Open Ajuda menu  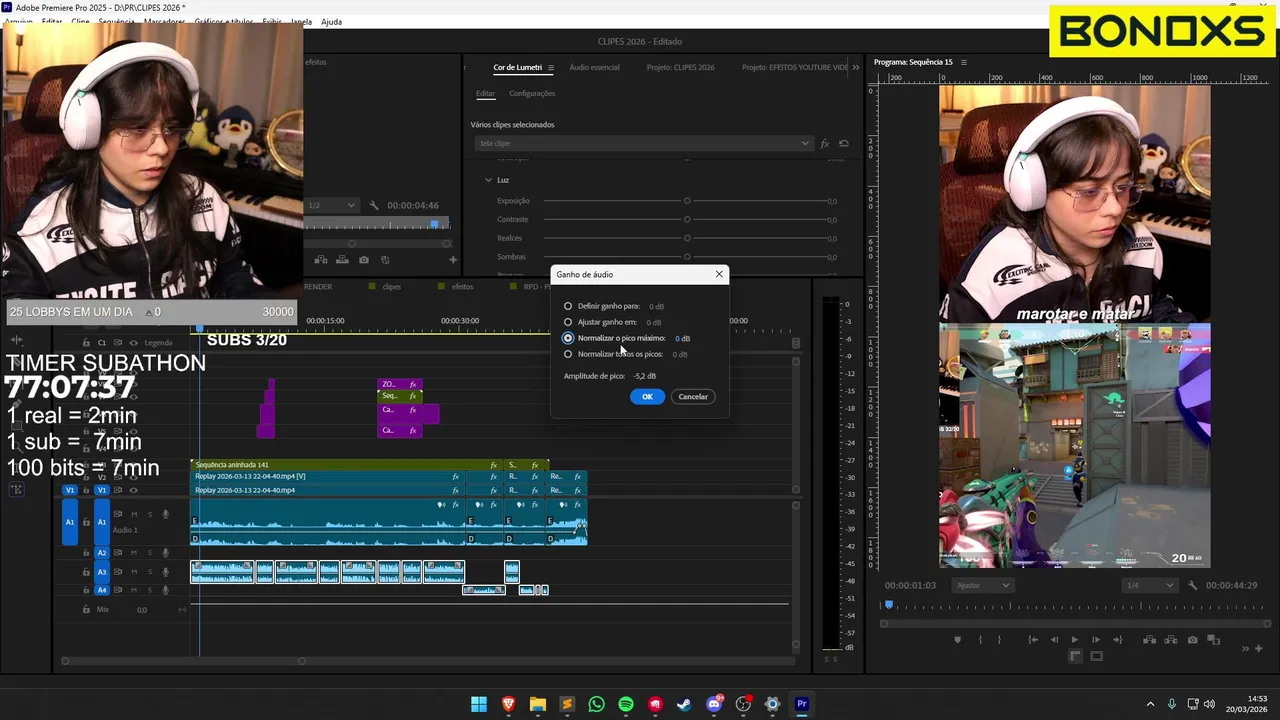[331, 22]
